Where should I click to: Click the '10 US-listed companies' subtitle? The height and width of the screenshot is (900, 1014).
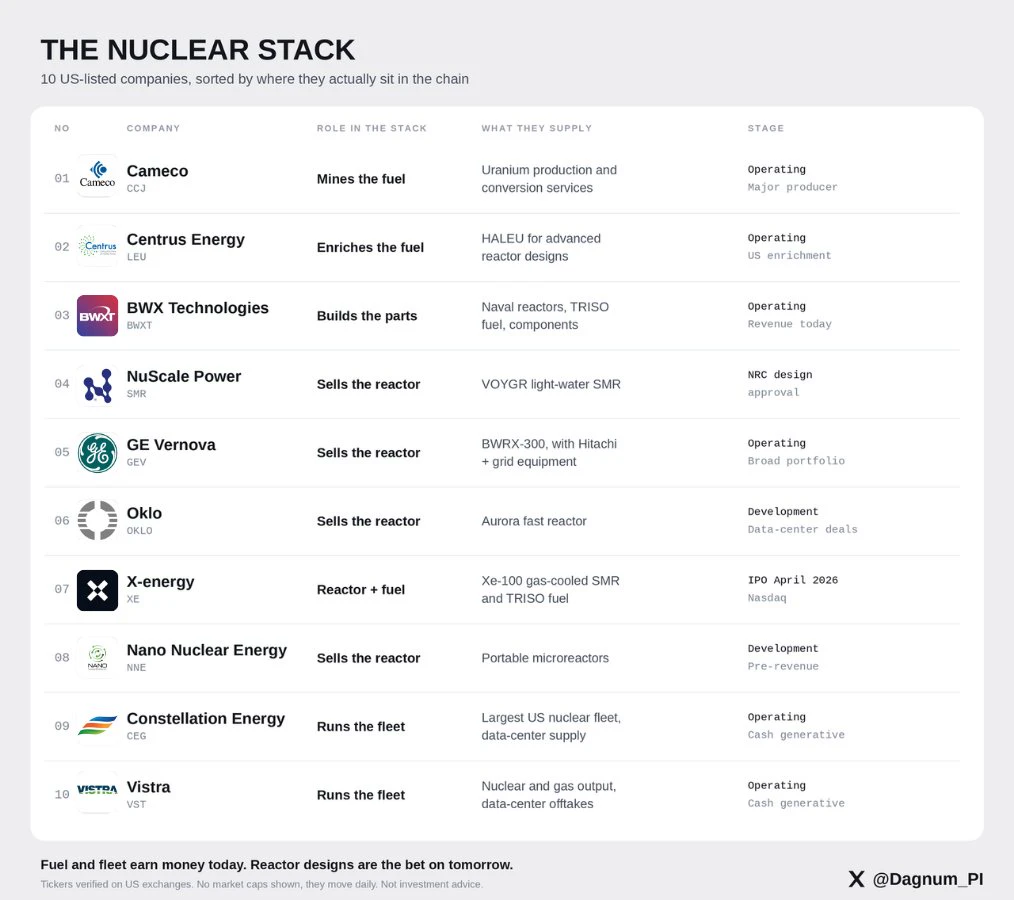click(x=255, y=80)
